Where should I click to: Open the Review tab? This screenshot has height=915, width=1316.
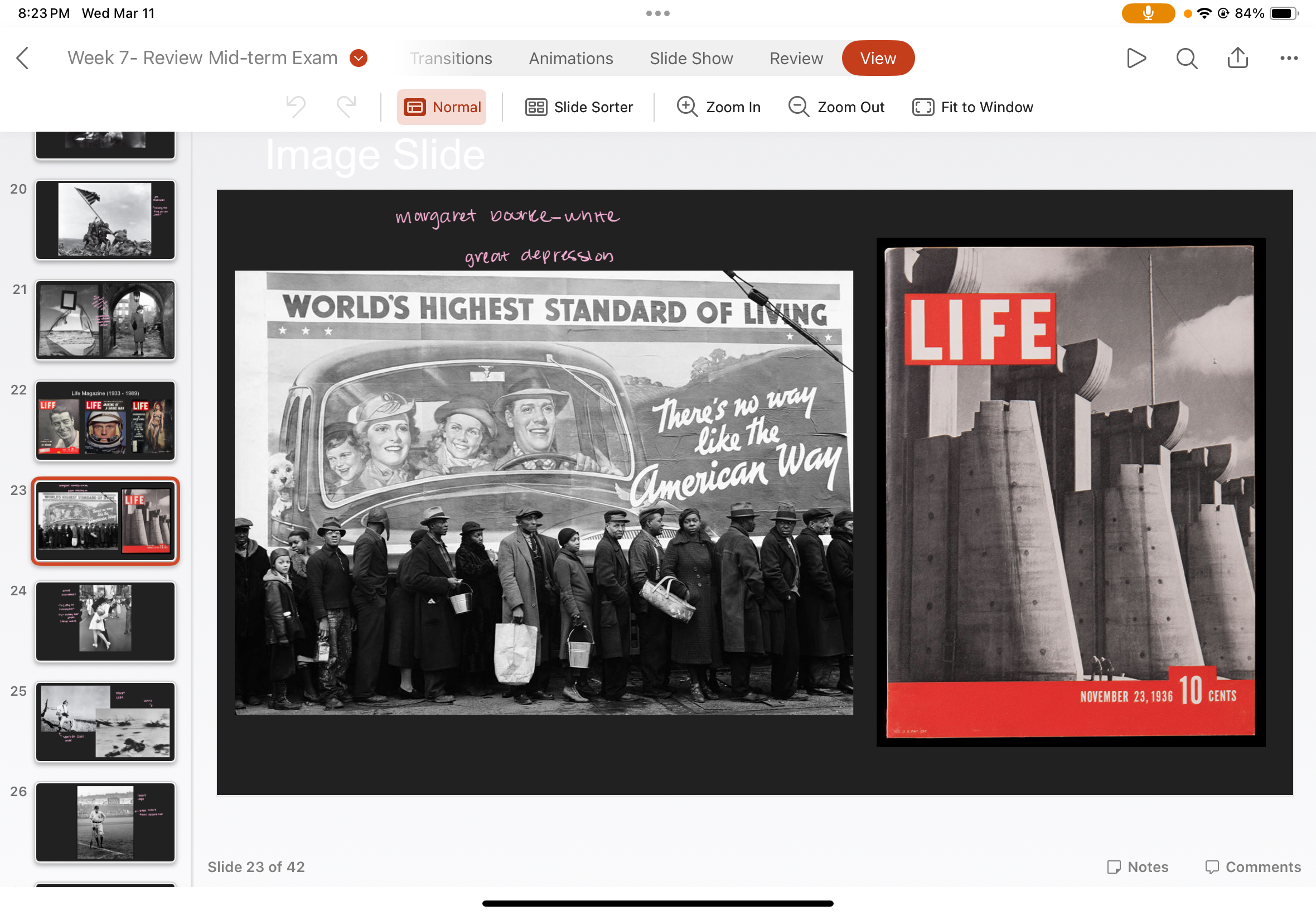796,59
